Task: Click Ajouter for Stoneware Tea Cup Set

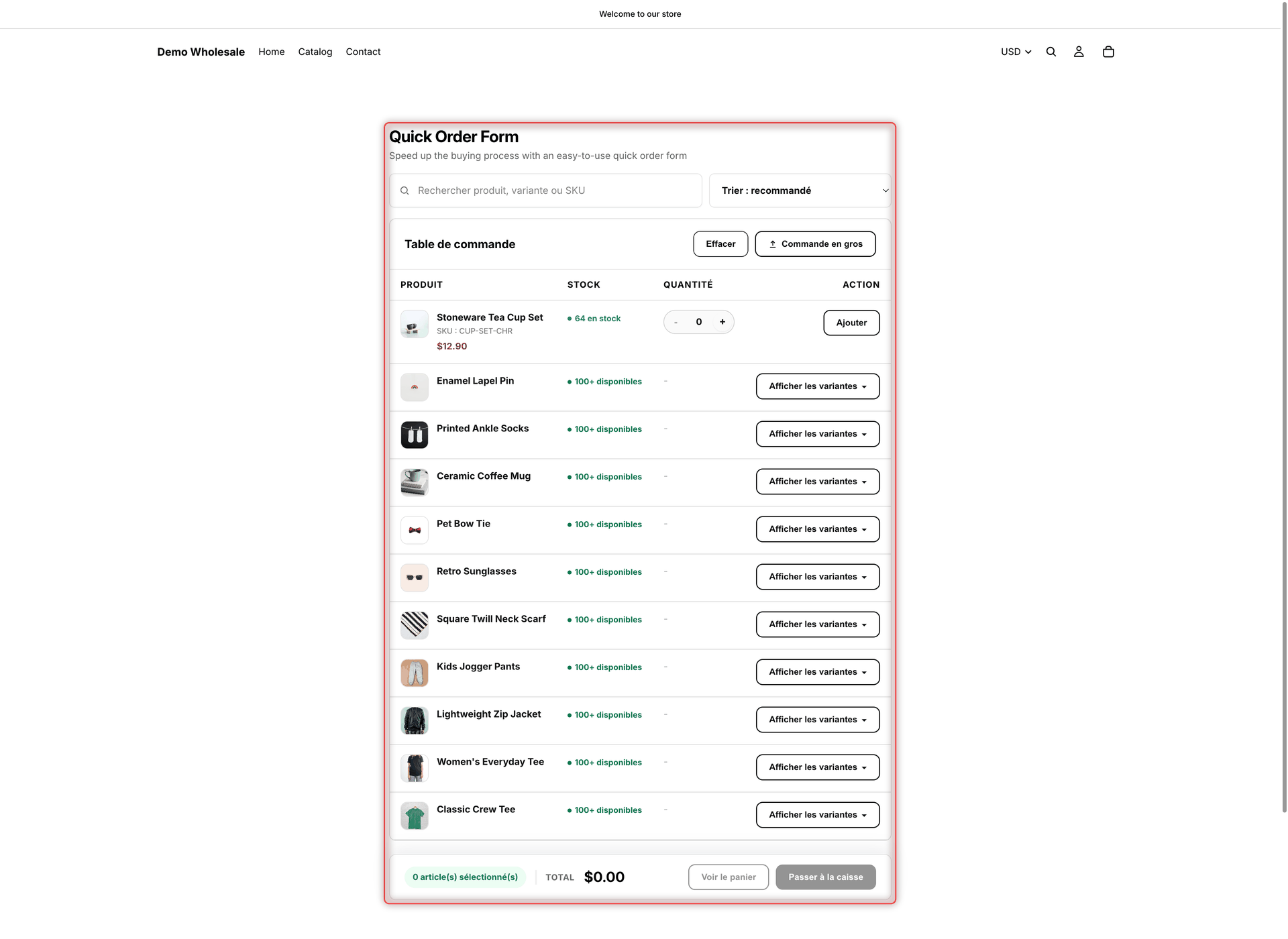Action: tap(851, 323)
